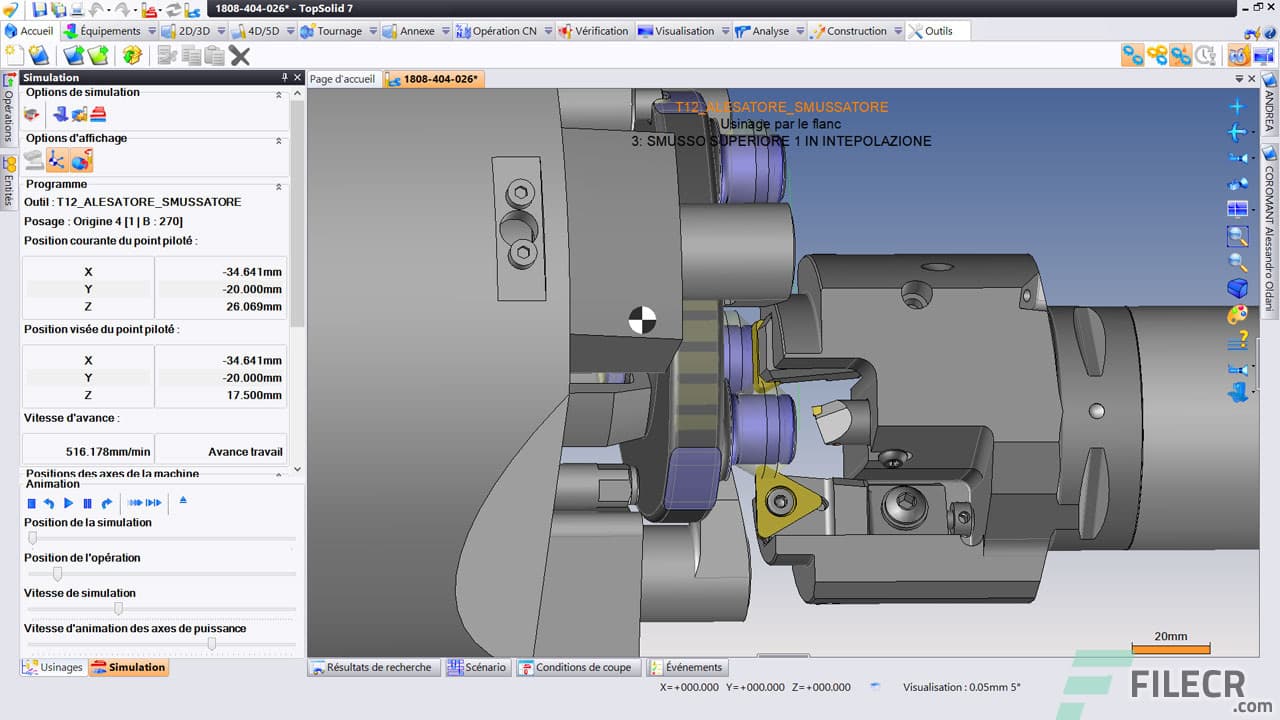Toggle the stock display option in Options d'affichage
The width and height of the screenshot is (1280, 720).
click(33, 160)
